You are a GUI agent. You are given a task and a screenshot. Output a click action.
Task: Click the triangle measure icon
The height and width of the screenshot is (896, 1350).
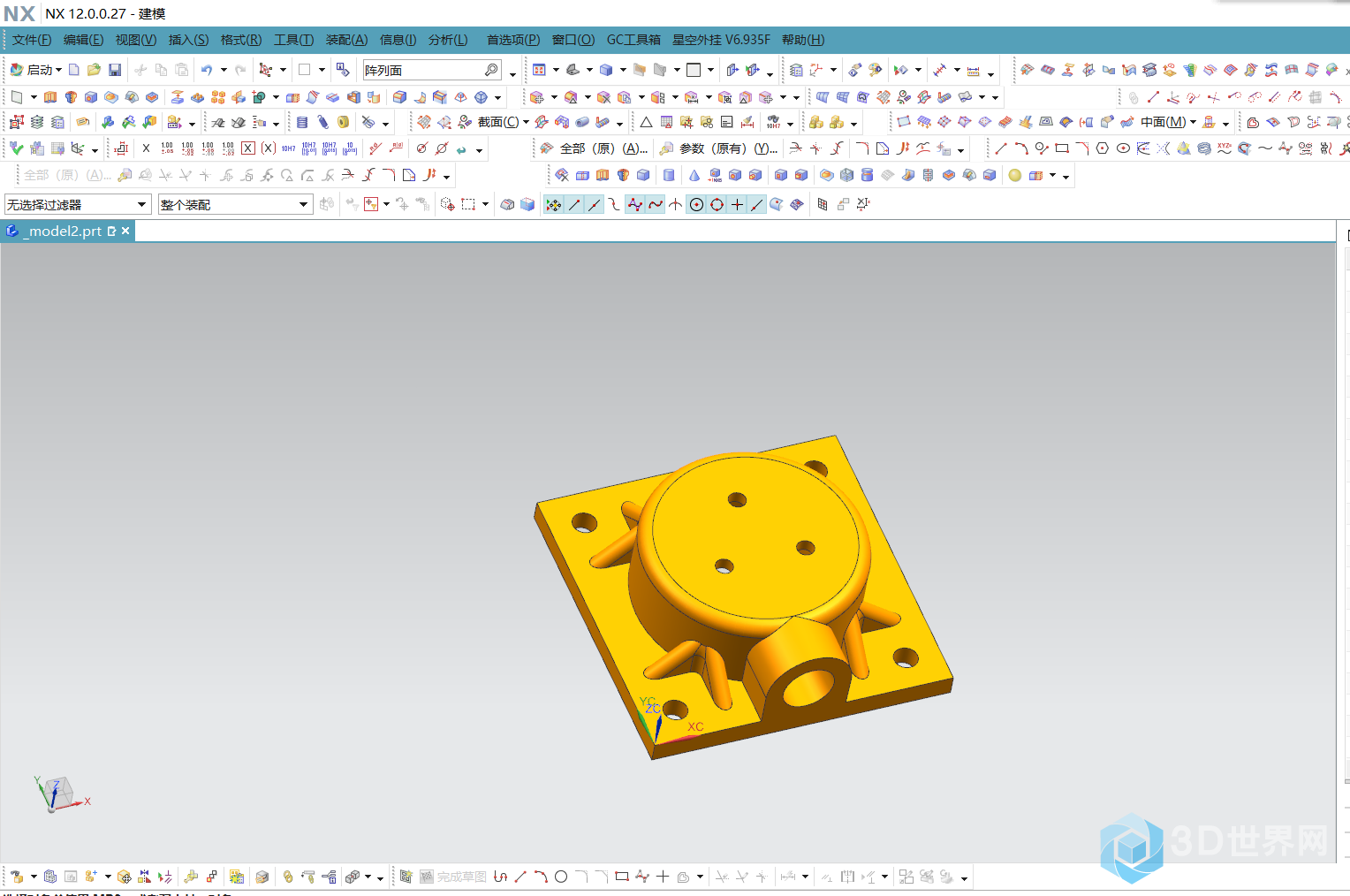click(x=646, y=122)
